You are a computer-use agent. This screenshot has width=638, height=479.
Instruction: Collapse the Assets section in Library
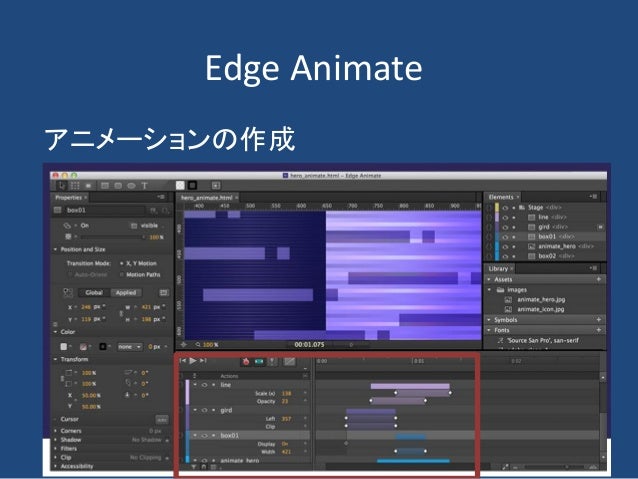click(489, 280)
